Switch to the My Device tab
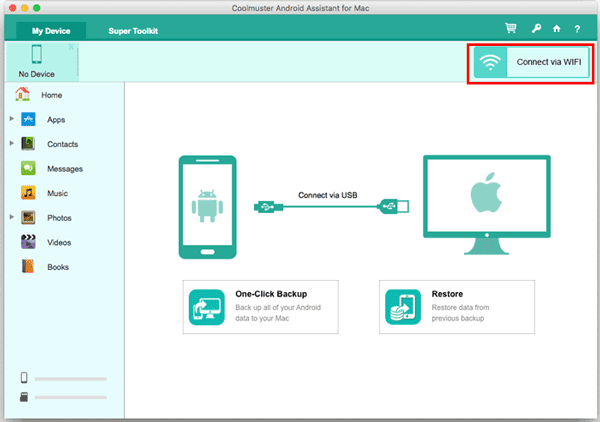This screenshot has height=422, width=600. [51, 31]
